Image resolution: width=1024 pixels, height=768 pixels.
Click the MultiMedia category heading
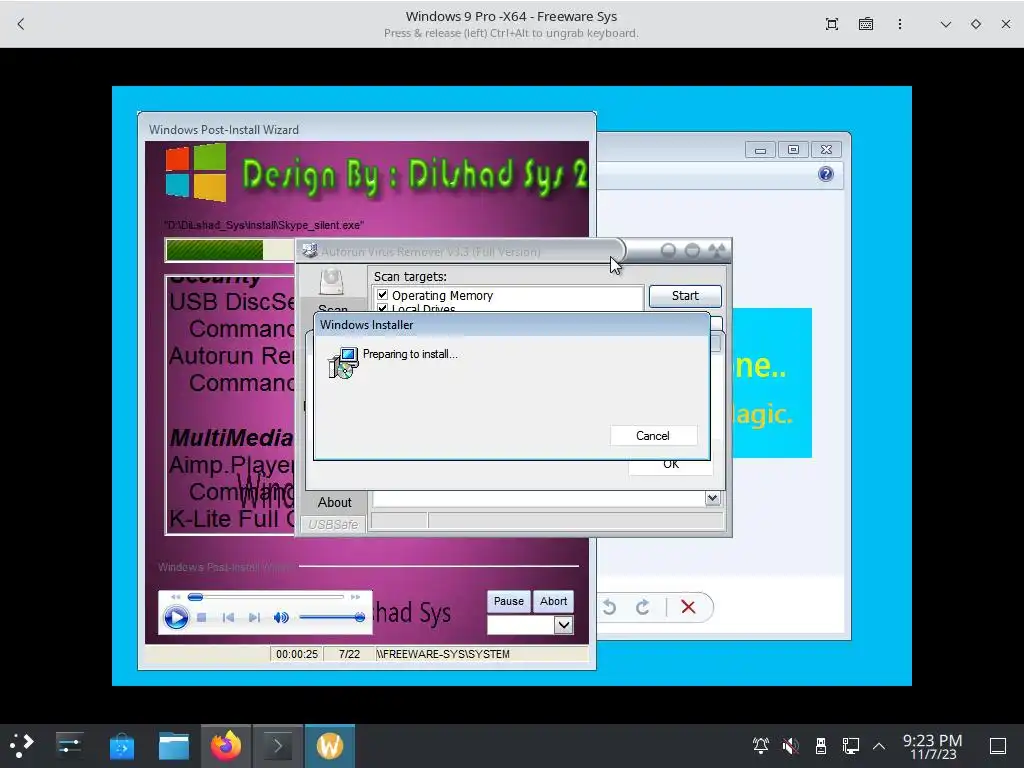[x=231, y=438]
